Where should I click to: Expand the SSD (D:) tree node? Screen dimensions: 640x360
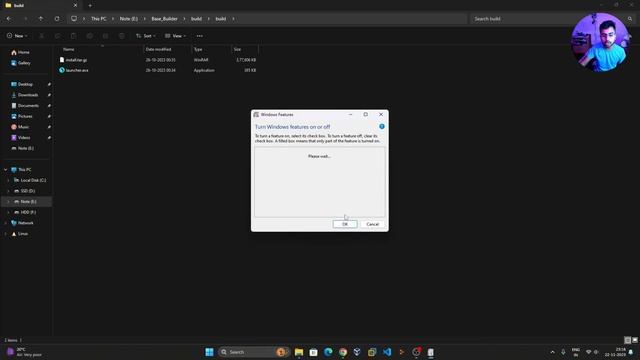(9, 191)
